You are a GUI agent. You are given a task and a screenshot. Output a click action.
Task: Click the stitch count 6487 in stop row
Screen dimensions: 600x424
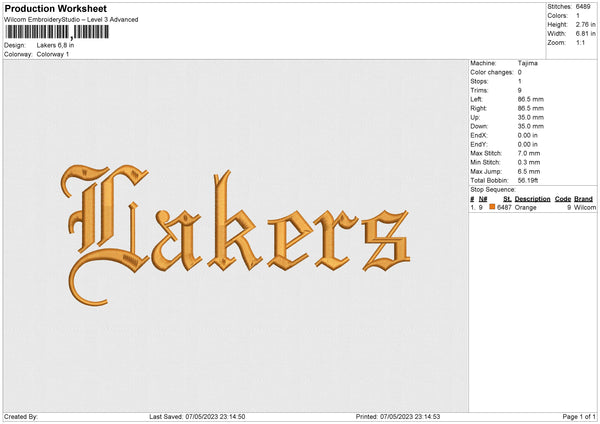(504, 207)
